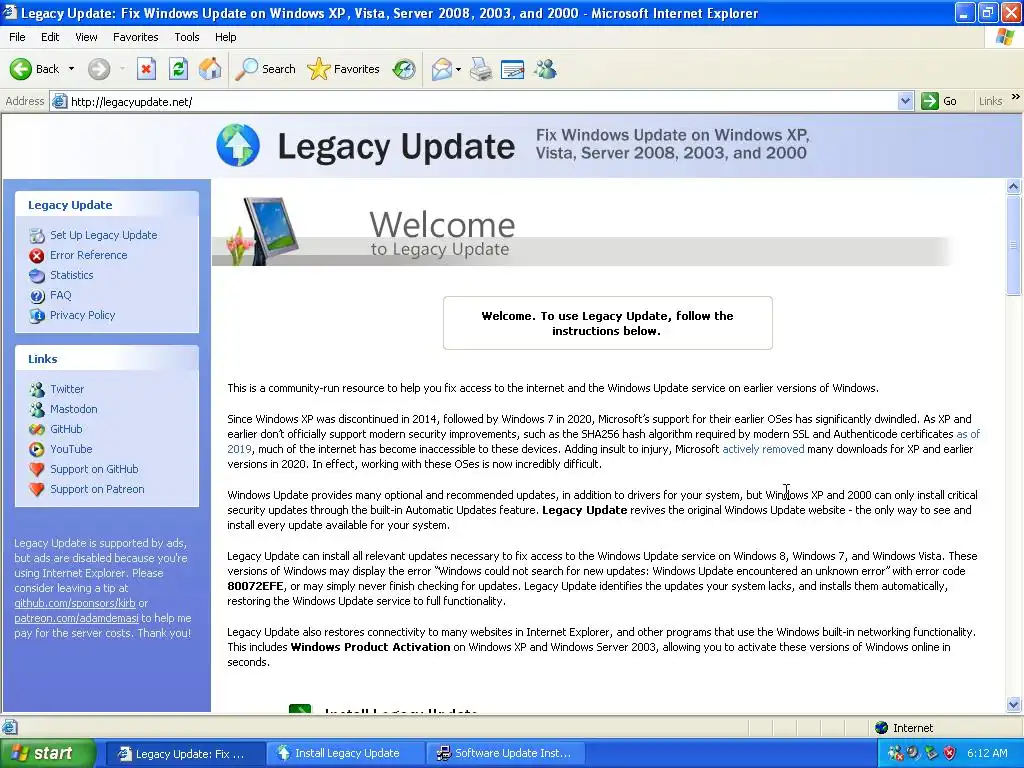This screenshot has height=768, width=1024.
Task: Switch to Install Legacy Update taskbar window
Action: click(346, 753)
